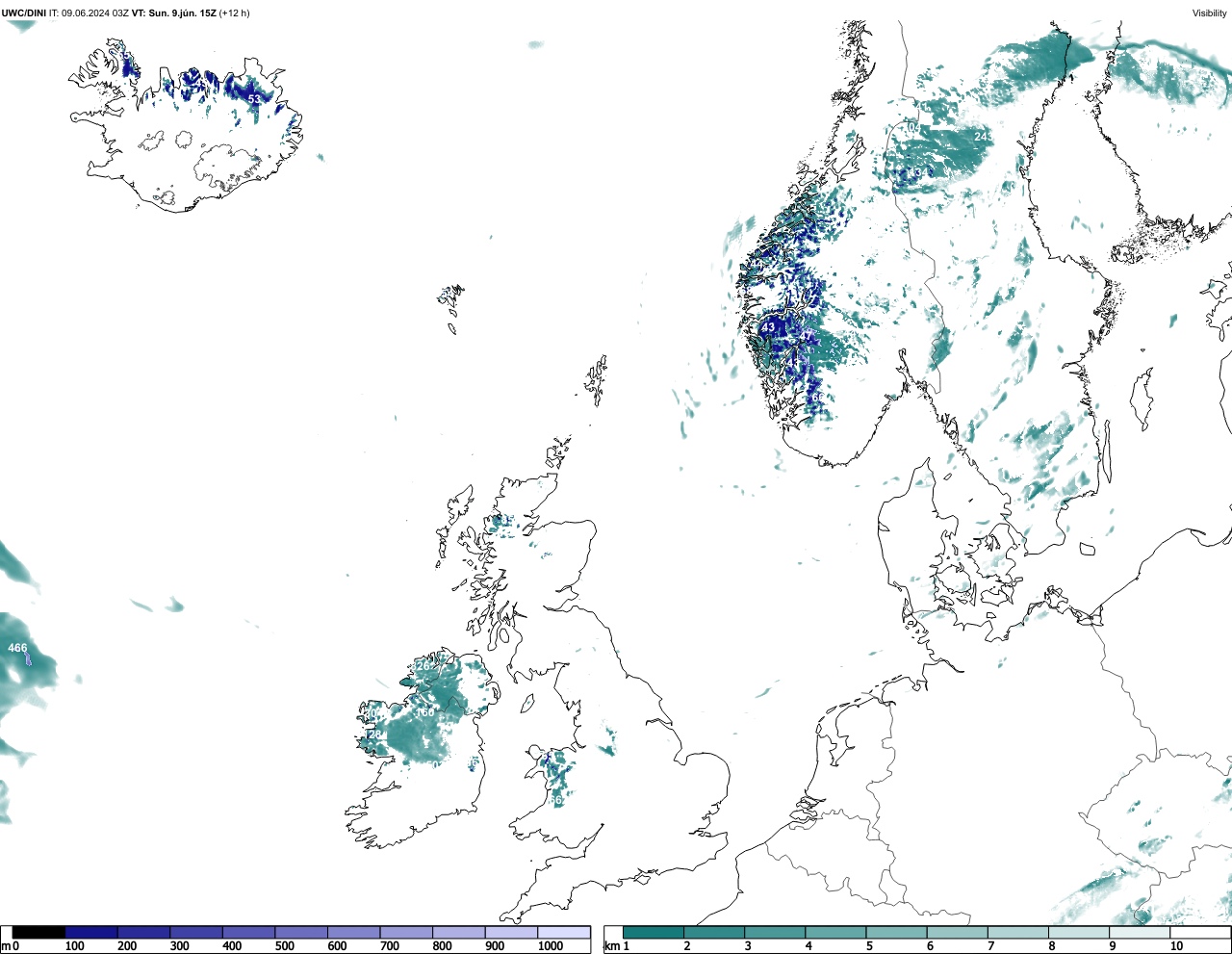Click the 'km 1' unit label on legend
Screen dimensions: 1232x954
(x=616, y=946)
